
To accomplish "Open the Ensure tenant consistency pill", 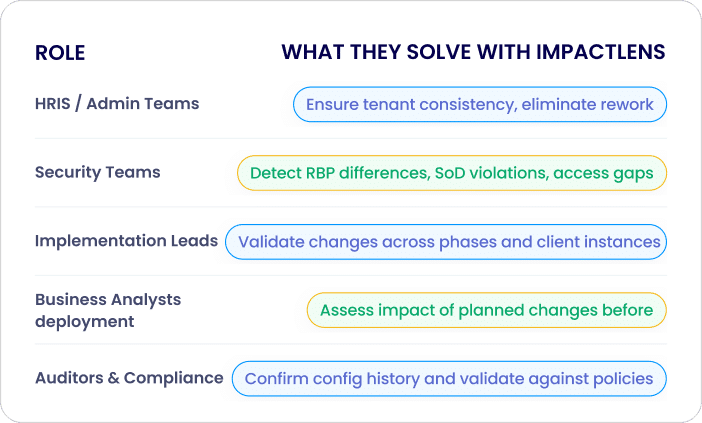I will tap(480, 104).
